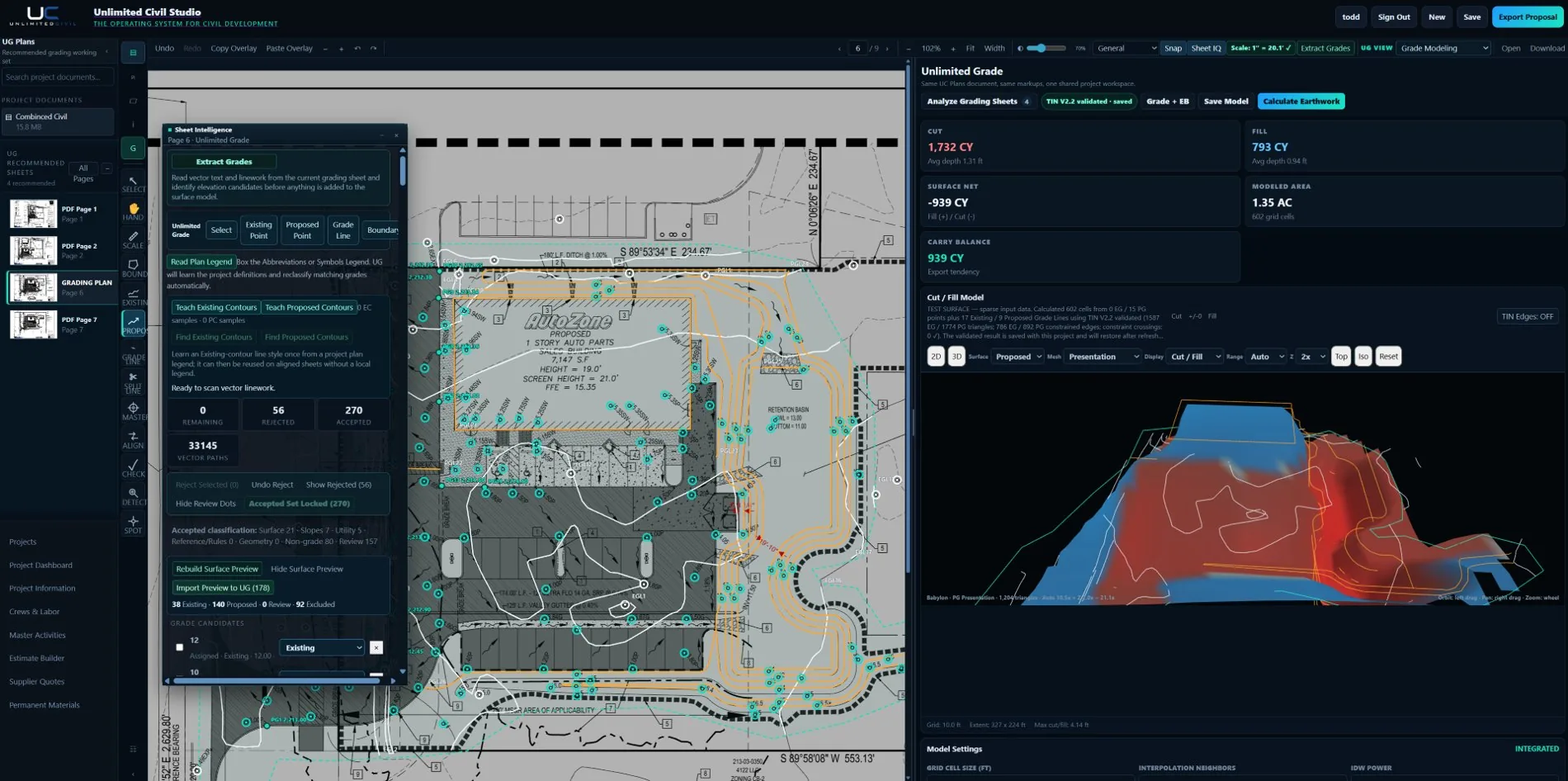The height and width of the screenshot is (781, 1568).
Task: Select the SELECT arrow tool
Action: pos(133,183)
